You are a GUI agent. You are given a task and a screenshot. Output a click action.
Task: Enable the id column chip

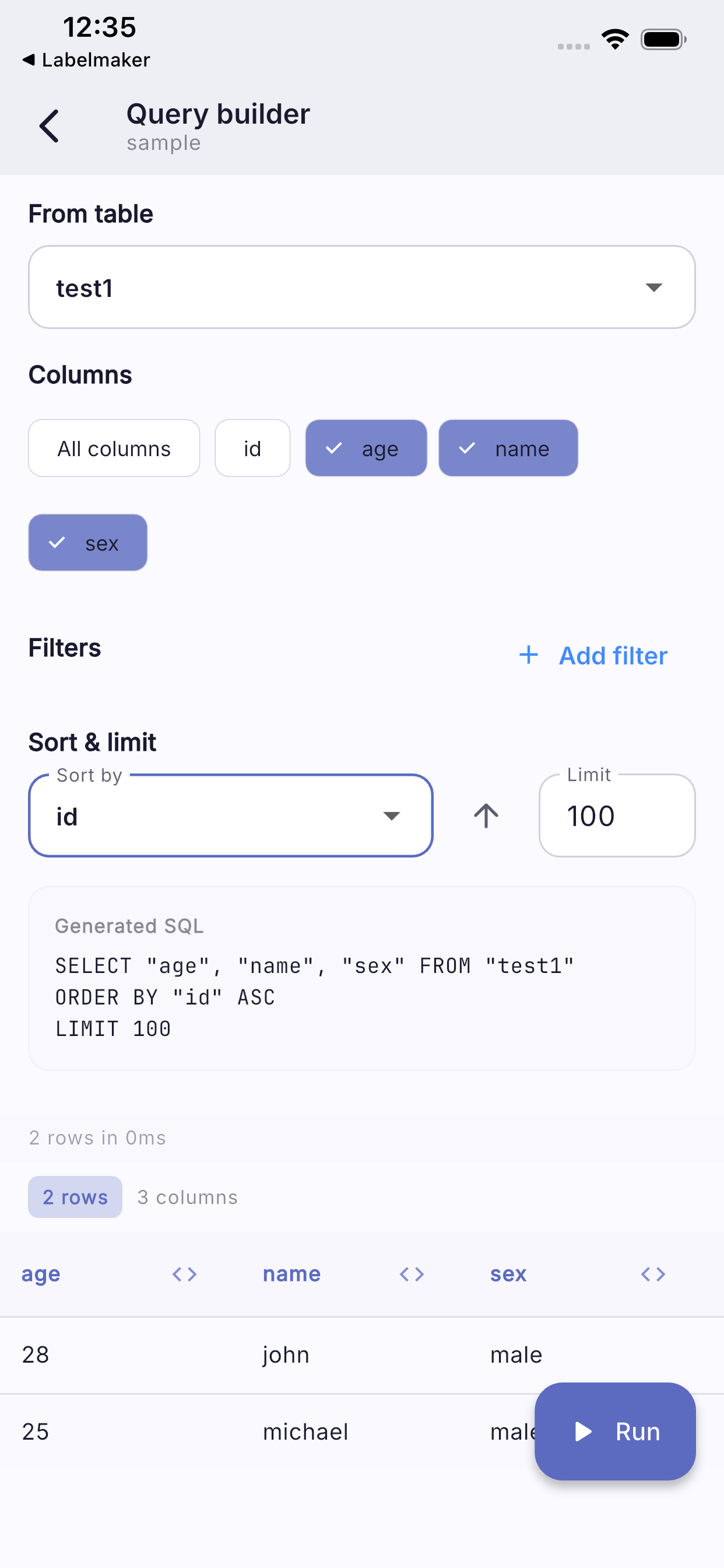252,448
